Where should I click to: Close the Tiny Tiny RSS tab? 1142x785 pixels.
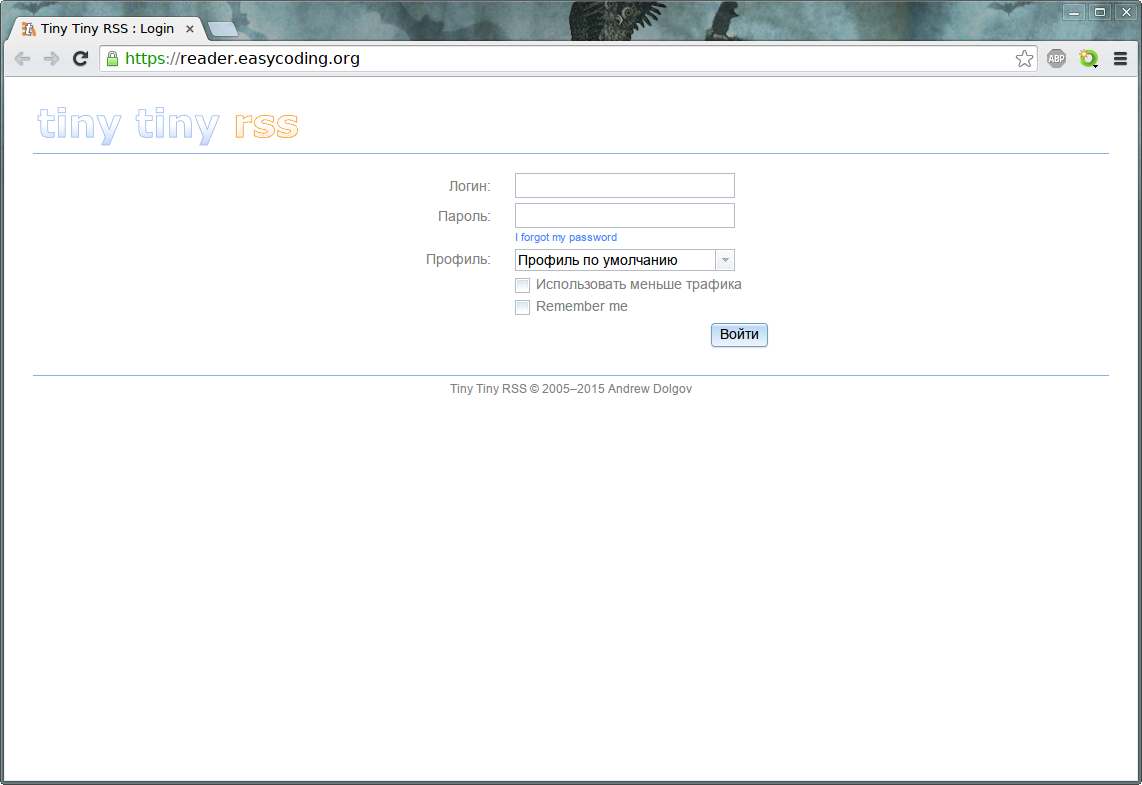190,29
